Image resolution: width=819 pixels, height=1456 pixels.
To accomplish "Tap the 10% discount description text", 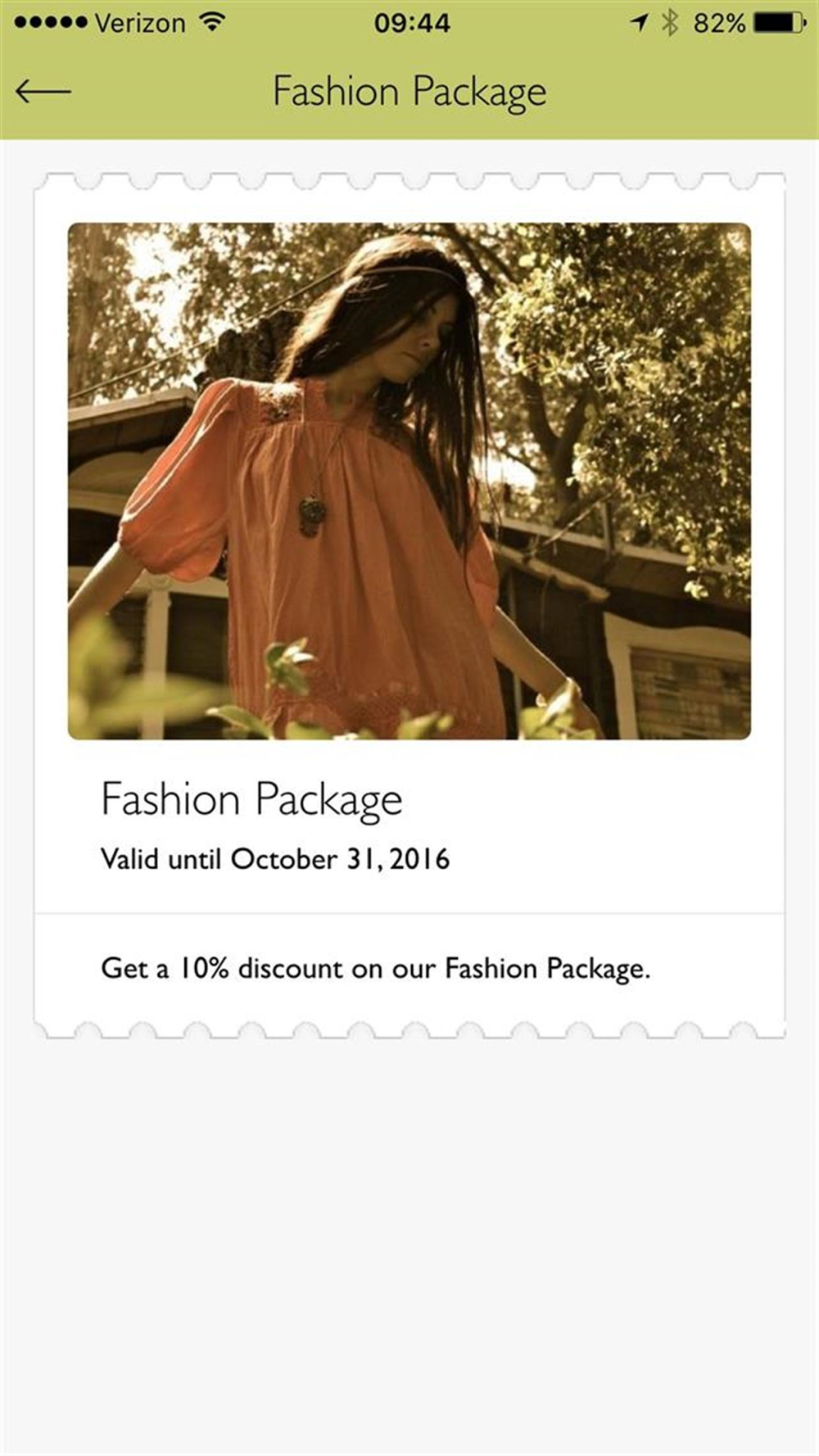I will tap(375, 969).
